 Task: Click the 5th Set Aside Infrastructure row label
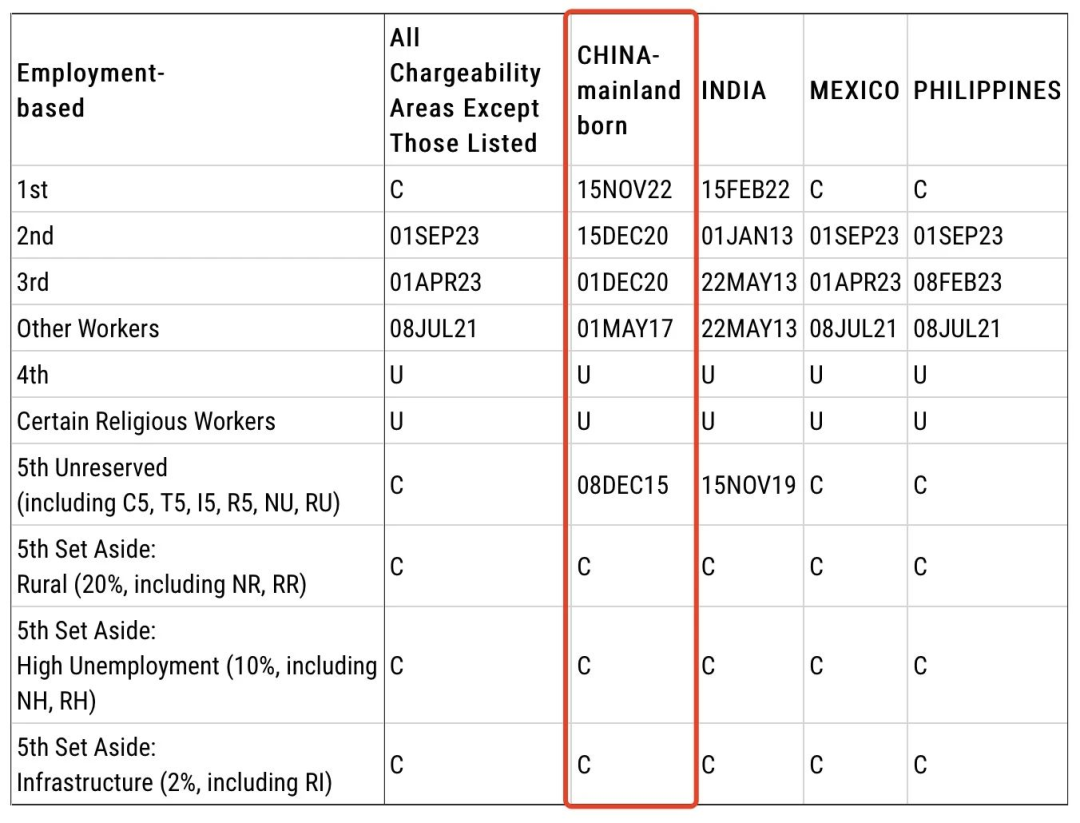(x=174, y=764)
